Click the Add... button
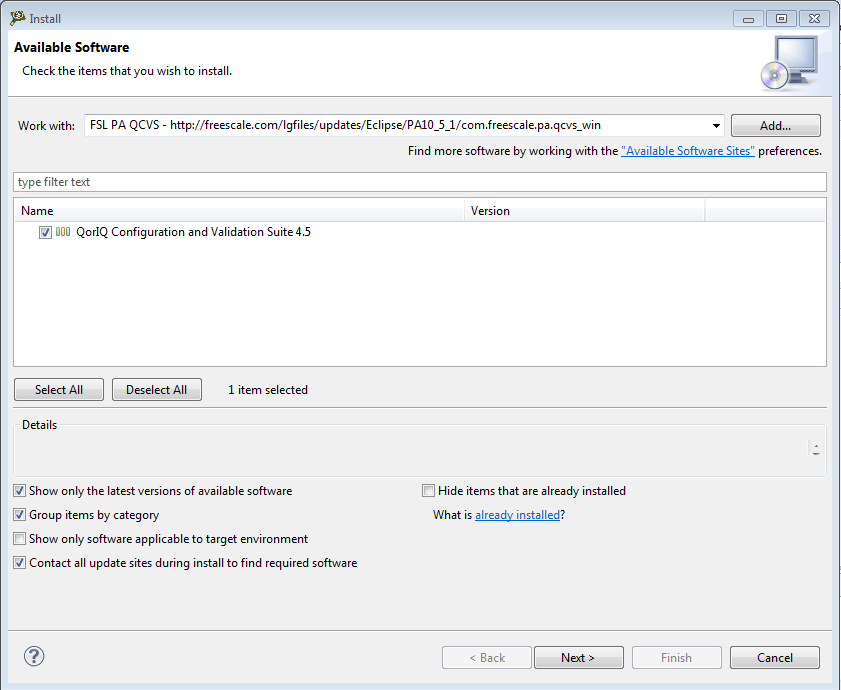This screenshot has height=690, width=841. click(776, 126)
